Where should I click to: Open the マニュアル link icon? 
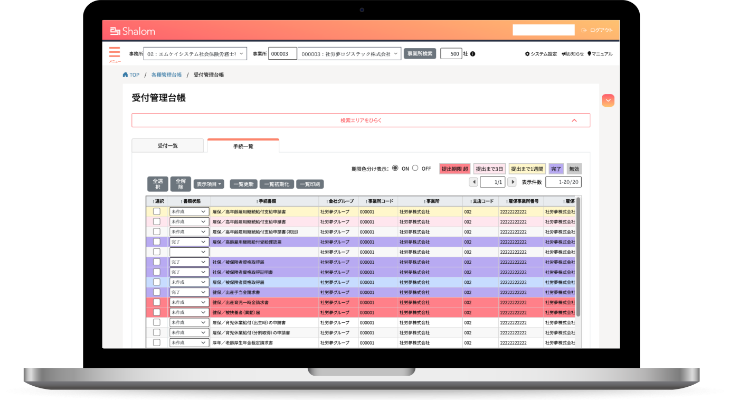[600, 54]
